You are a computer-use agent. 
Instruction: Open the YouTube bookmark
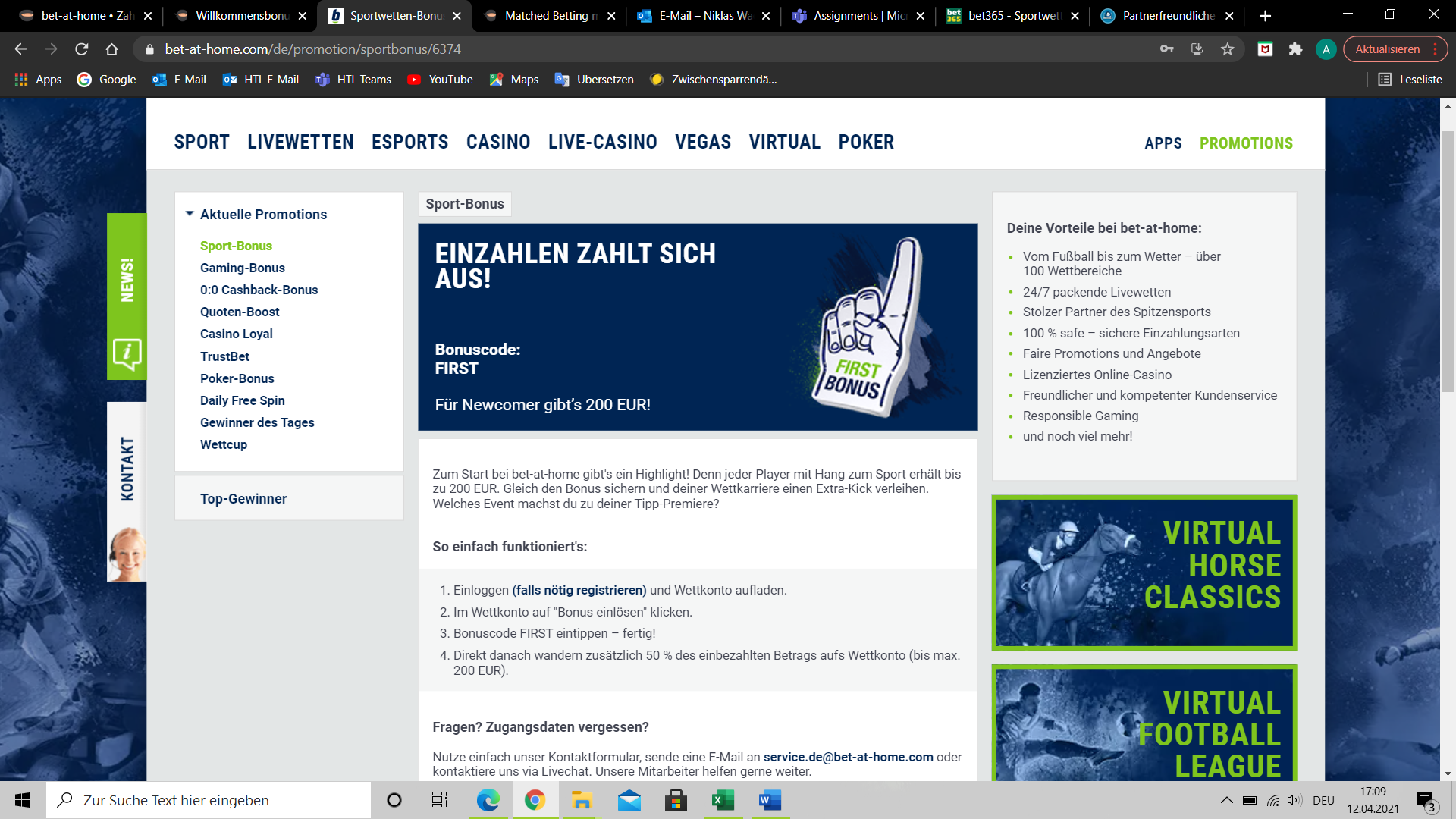tap(440, 80)
